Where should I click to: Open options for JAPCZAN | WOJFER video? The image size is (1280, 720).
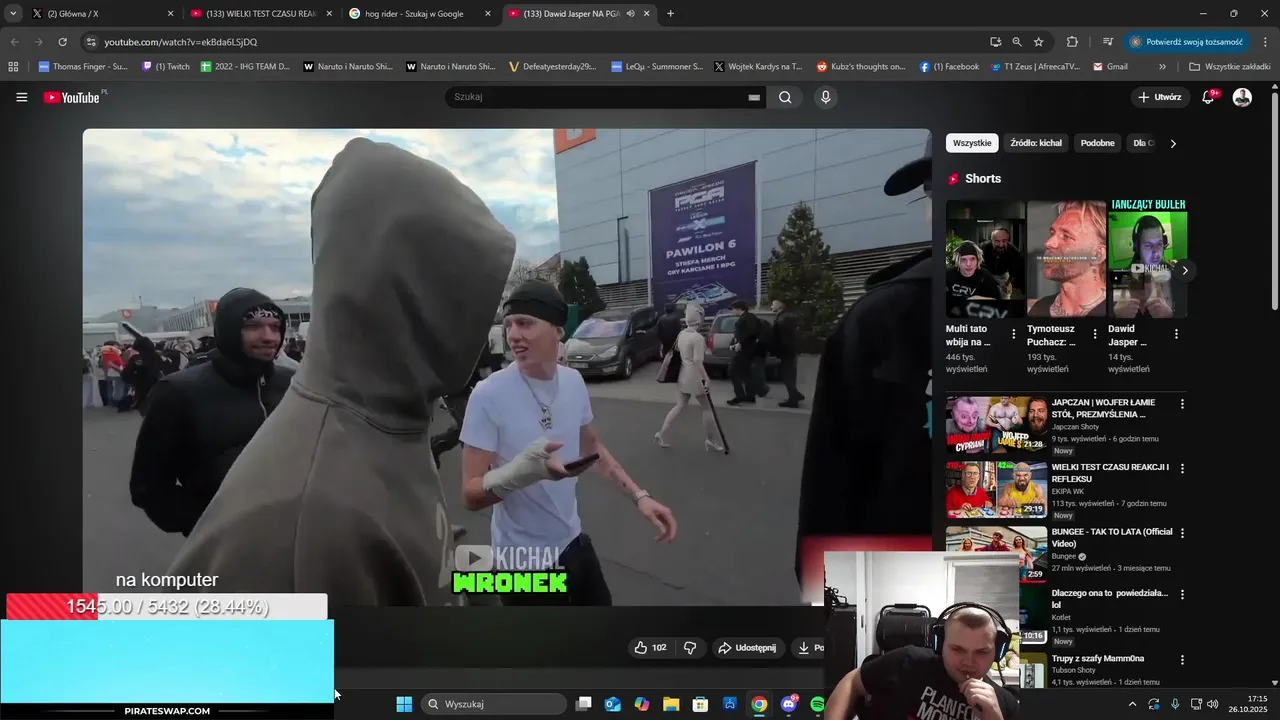[x=1182, y=404]
